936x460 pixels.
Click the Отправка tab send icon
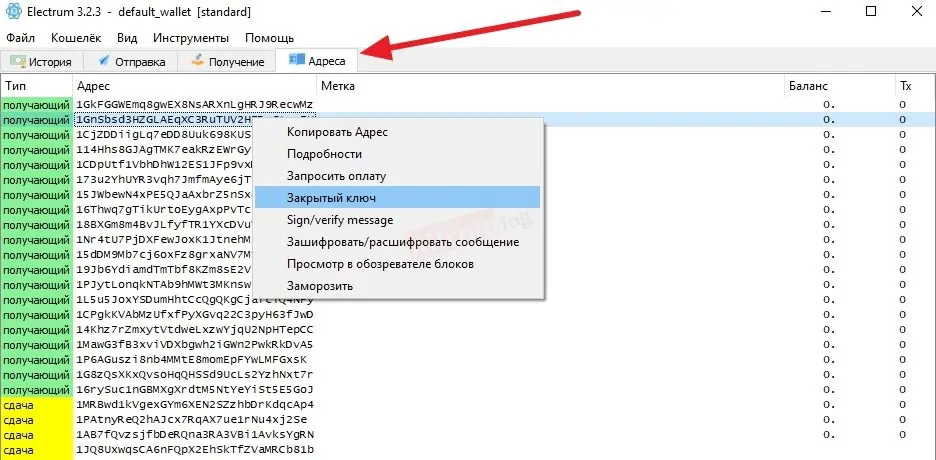pos(103,61)
